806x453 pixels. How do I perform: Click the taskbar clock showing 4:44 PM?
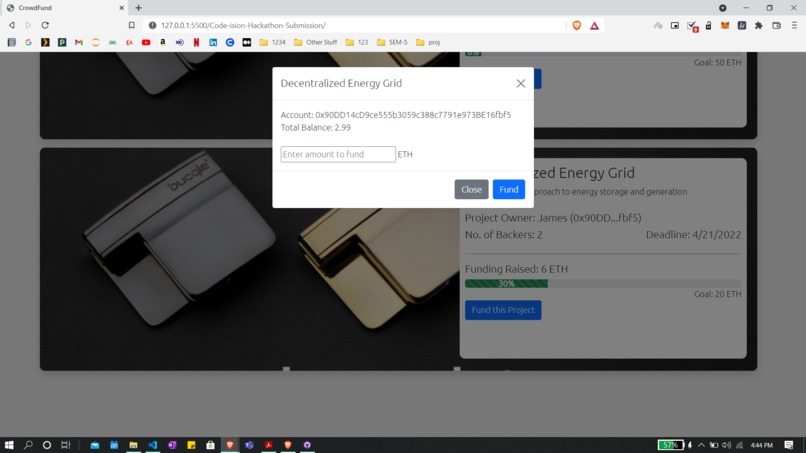[x=761, y=445]
